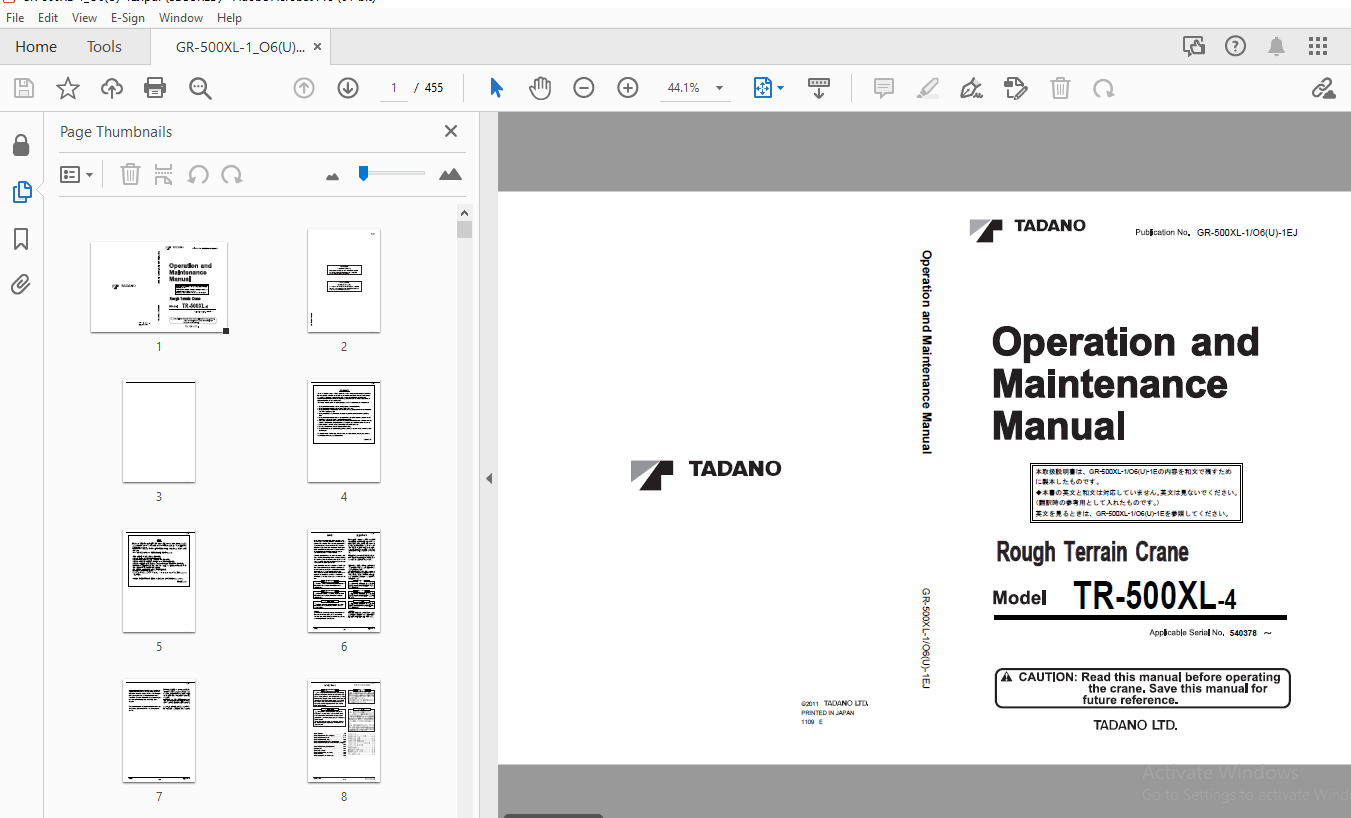Go to previous page arrow
Image resolution: width=1351 pixels, height=818 pixels.
(304, 88)
